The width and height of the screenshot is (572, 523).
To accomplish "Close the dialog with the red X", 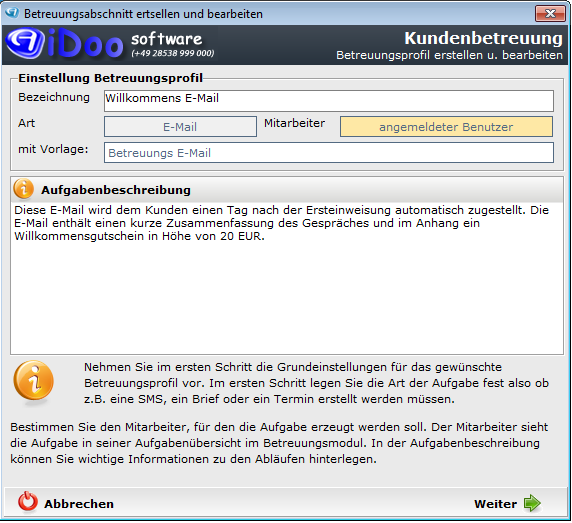I will coord(550,13).
